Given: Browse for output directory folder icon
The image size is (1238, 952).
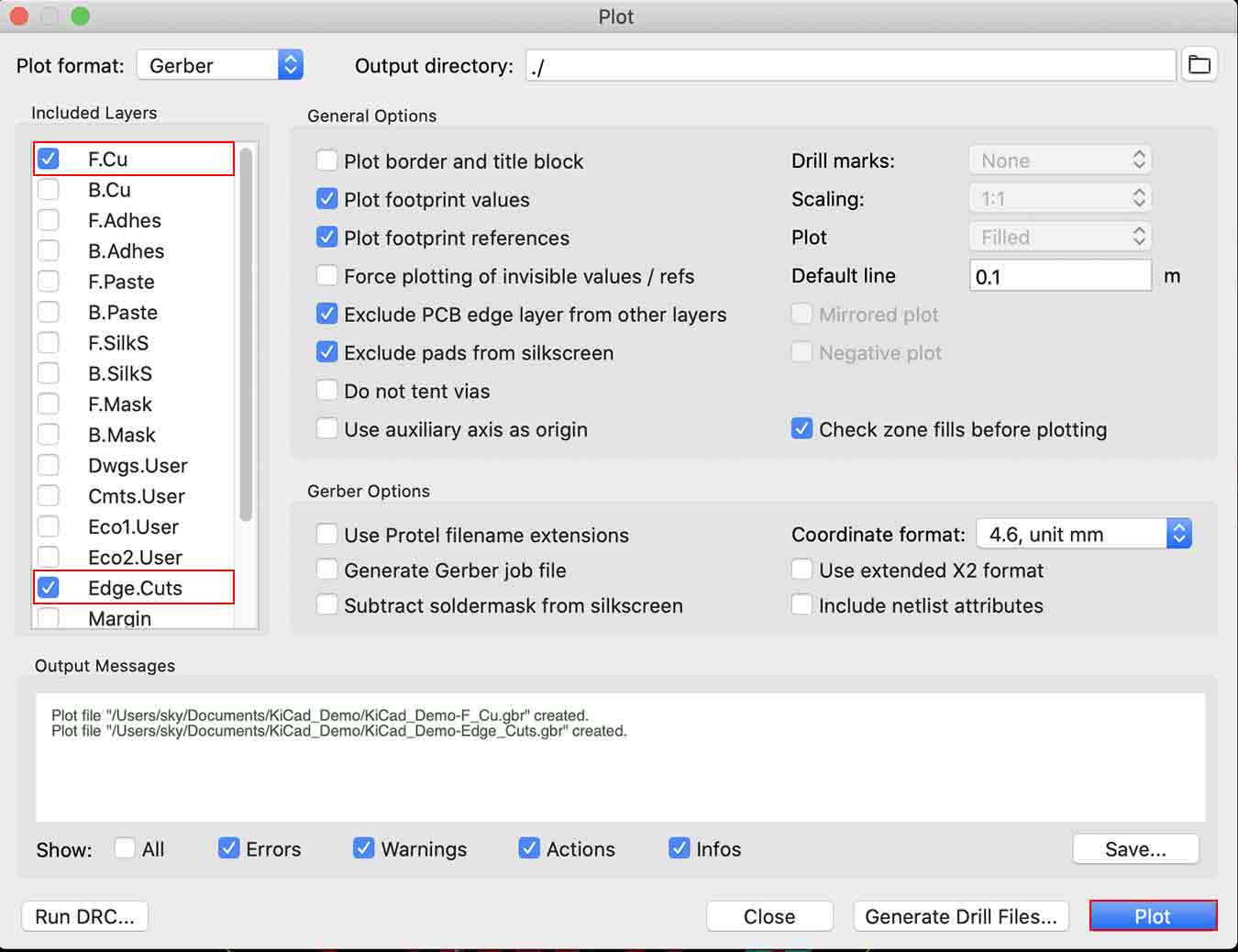Looking at the screenshot, I should click(1199, 65).
